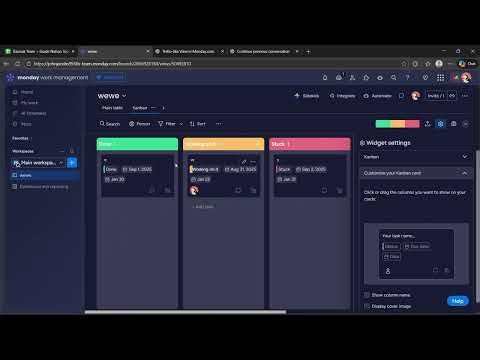Open Kanban view tab options menu
Viewport: 480px width, 360px height.
click(153, 108)
